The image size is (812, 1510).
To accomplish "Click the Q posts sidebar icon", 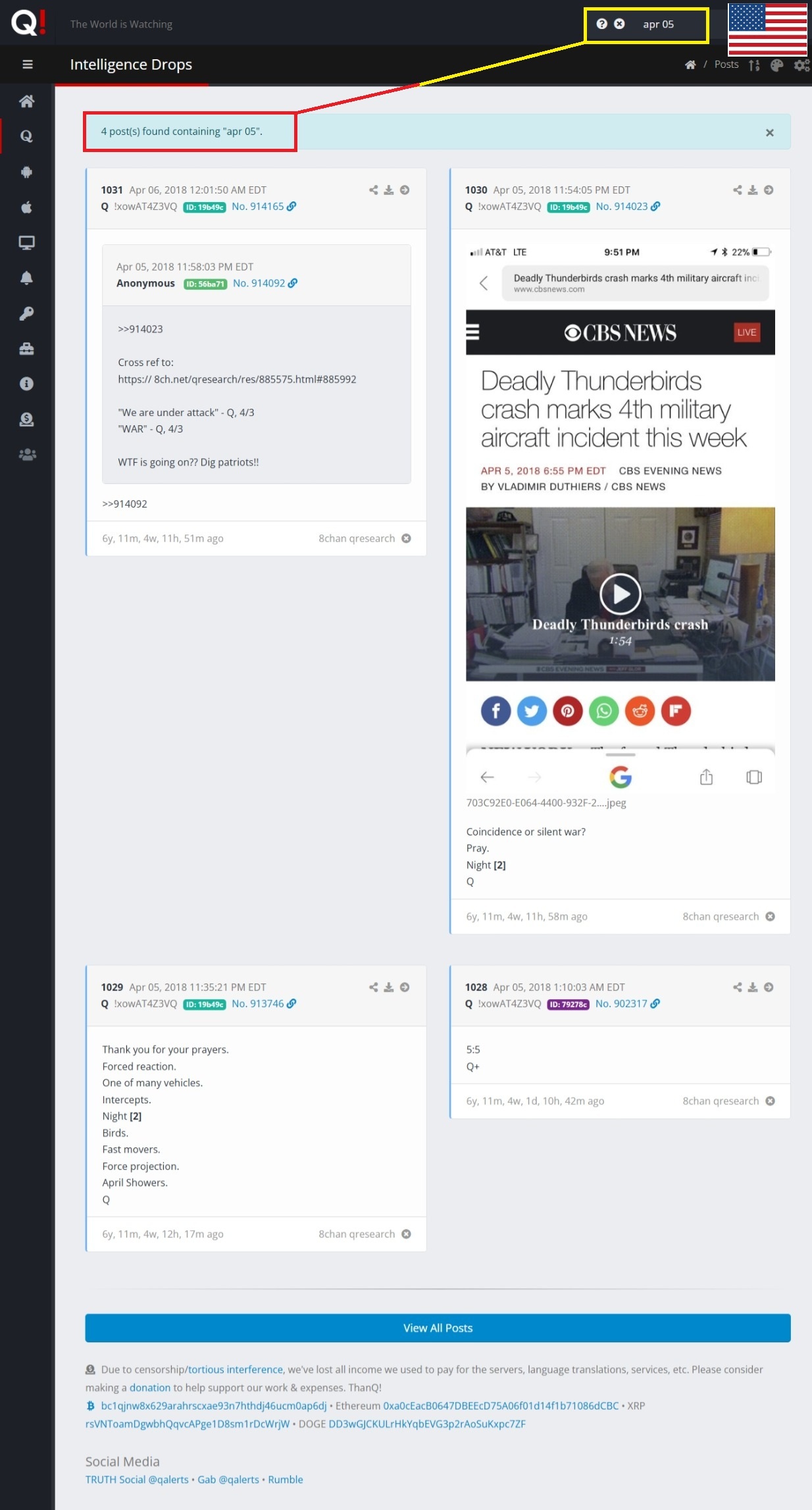I will 26,136.
